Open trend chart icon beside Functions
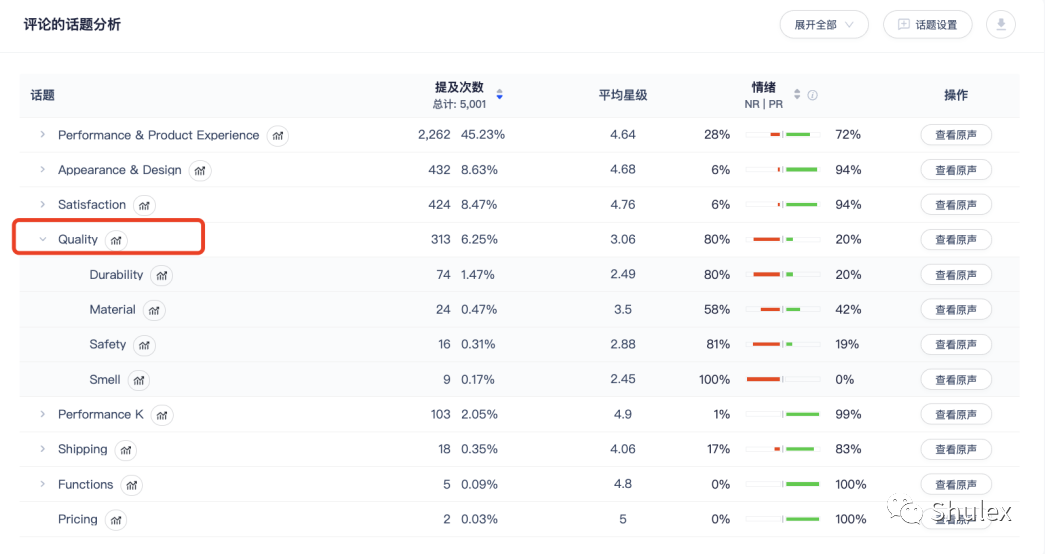The width and height of the screenshot is (1045, 554). point(131,485)
